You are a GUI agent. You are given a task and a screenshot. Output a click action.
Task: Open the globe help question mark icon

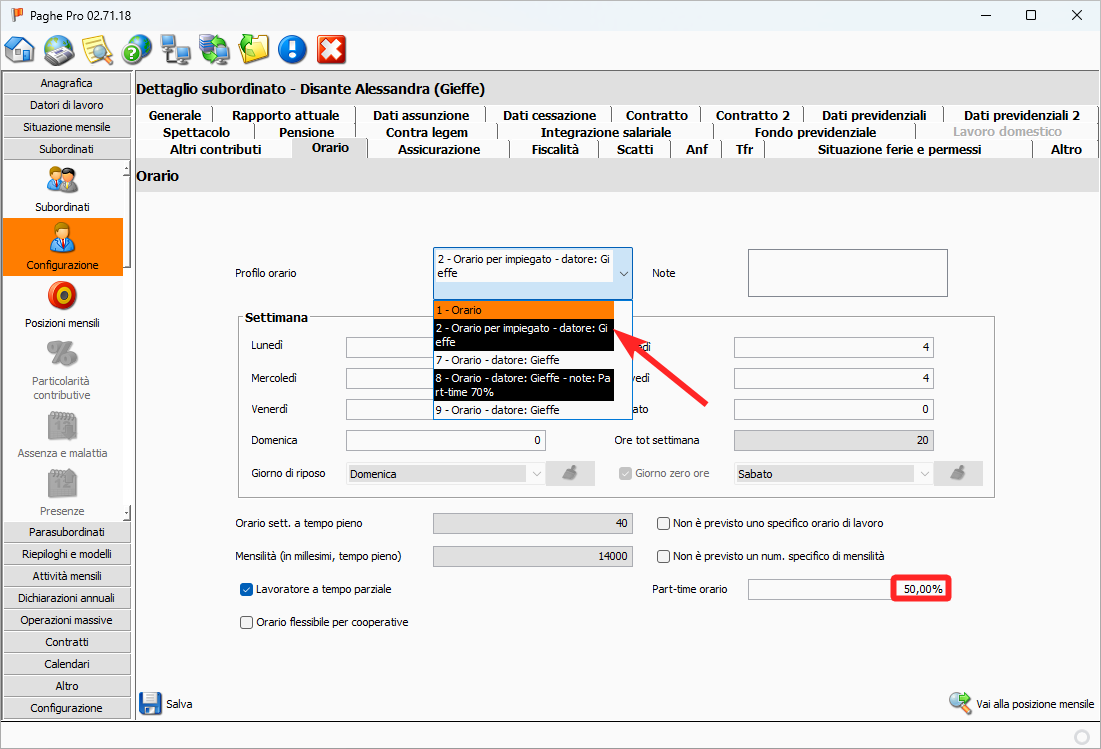point(136,49)
